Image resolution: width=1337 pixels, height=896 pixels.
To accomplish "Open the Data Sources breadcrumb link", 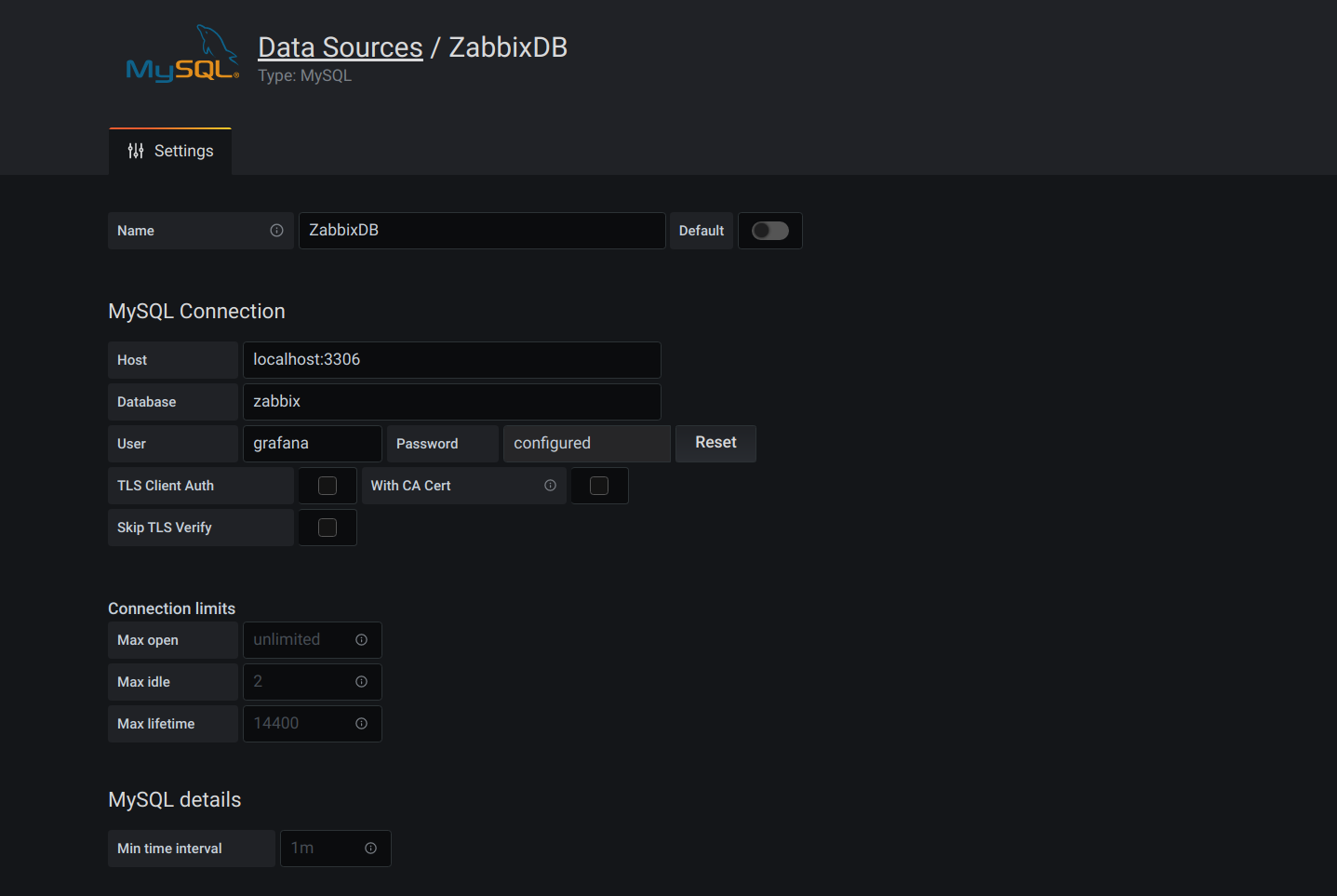I will click(340, 46).
